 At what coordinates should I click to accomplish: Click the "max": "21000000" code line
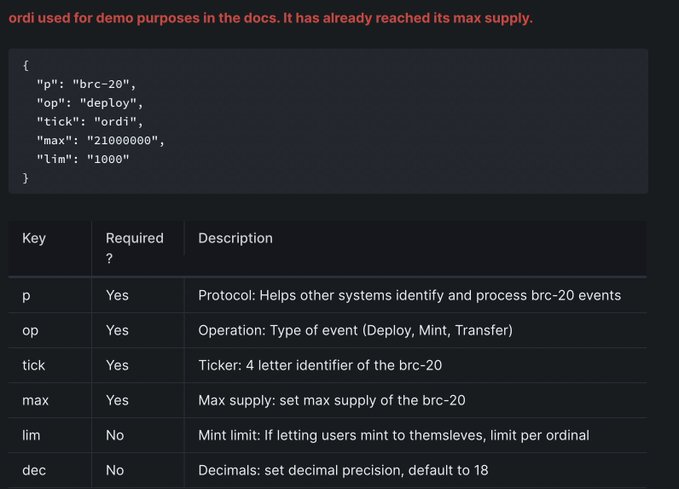pos(100,140)
